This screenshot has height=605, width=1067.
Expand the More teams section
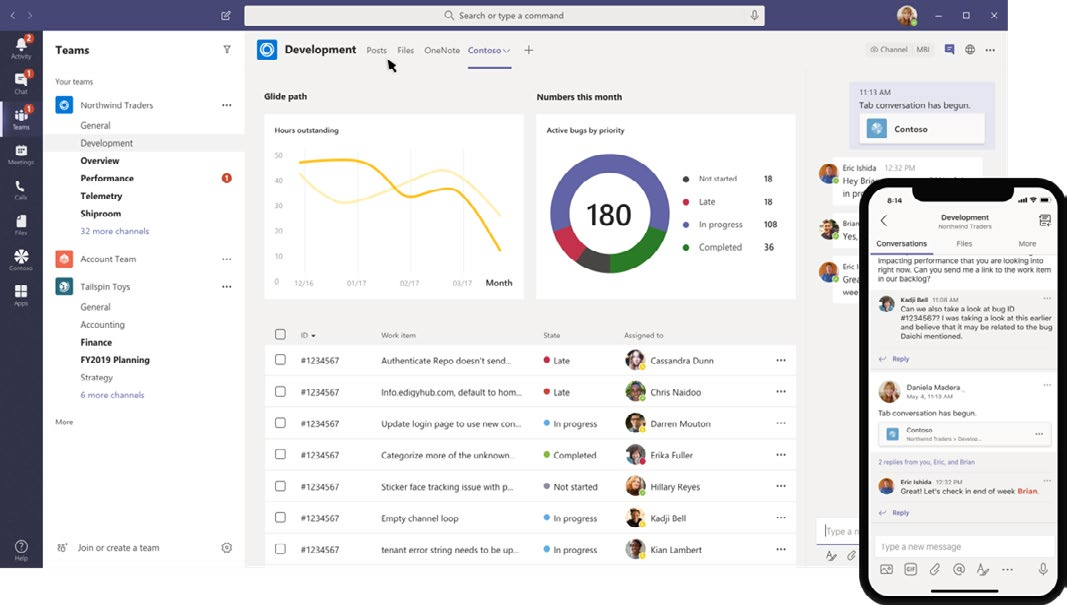[x=64, y=422]
